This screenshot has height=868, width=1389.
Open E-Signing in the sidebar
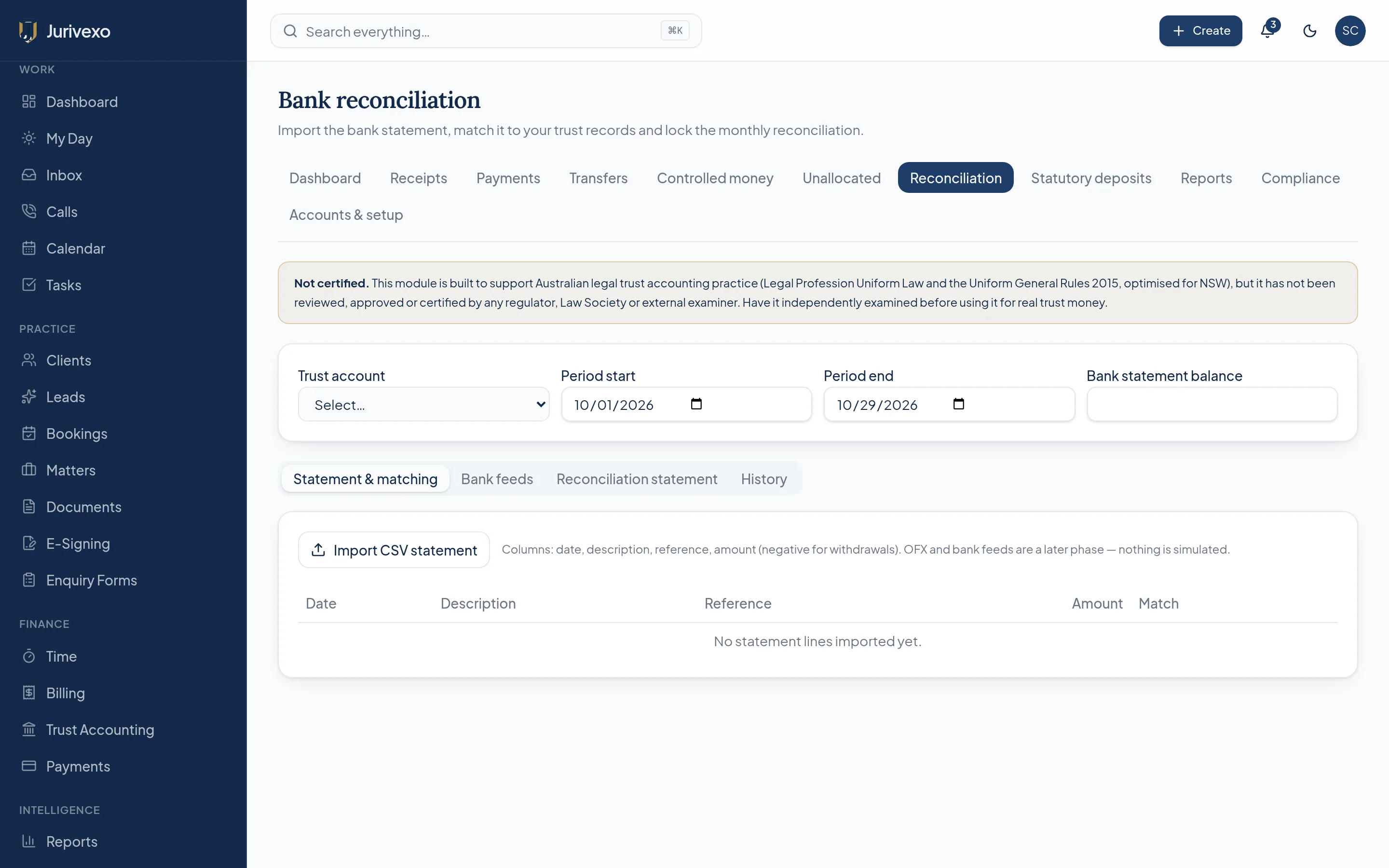(123, 544)
